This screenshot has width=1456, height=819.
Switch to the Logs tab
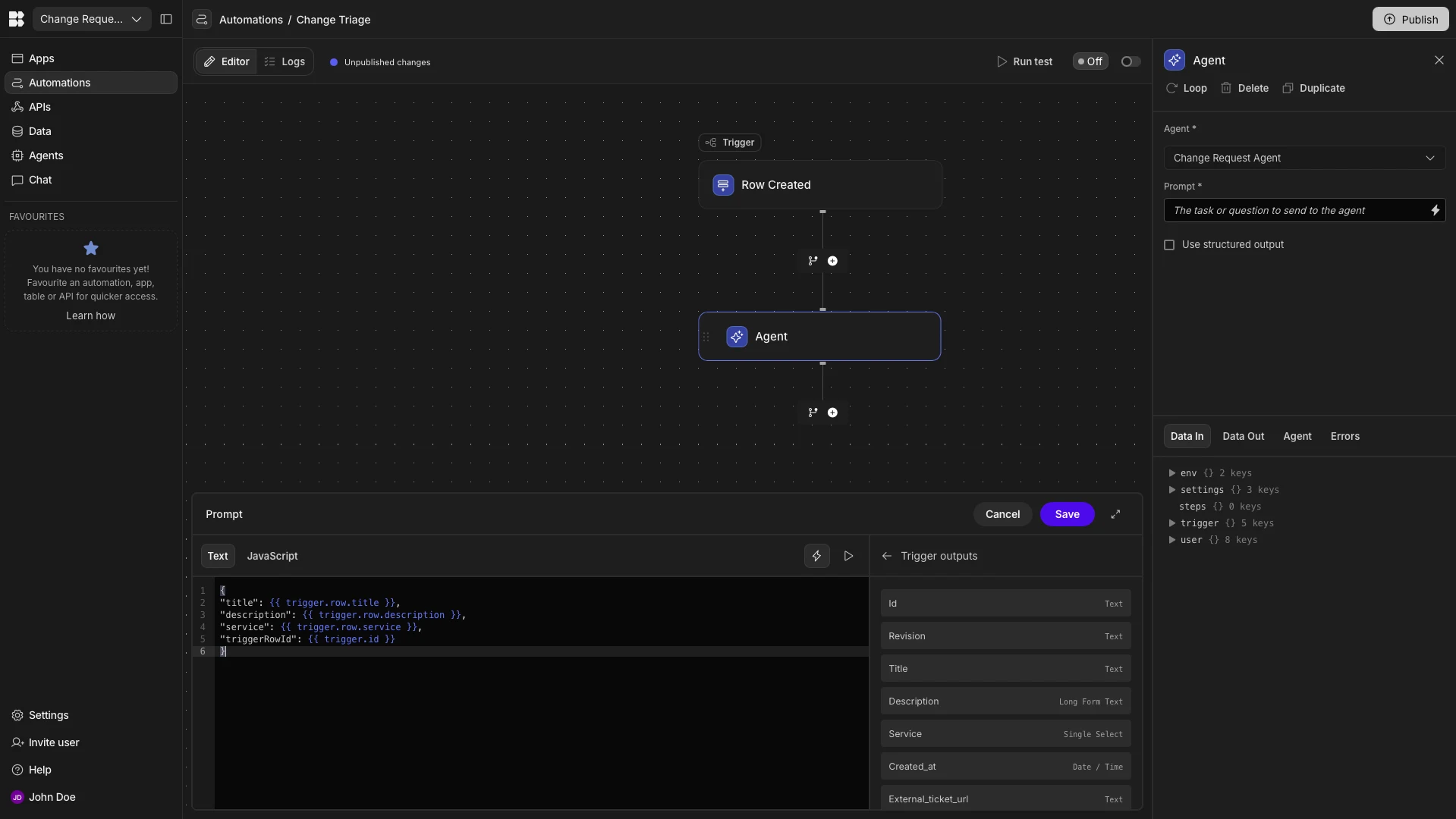pos(285,61)
